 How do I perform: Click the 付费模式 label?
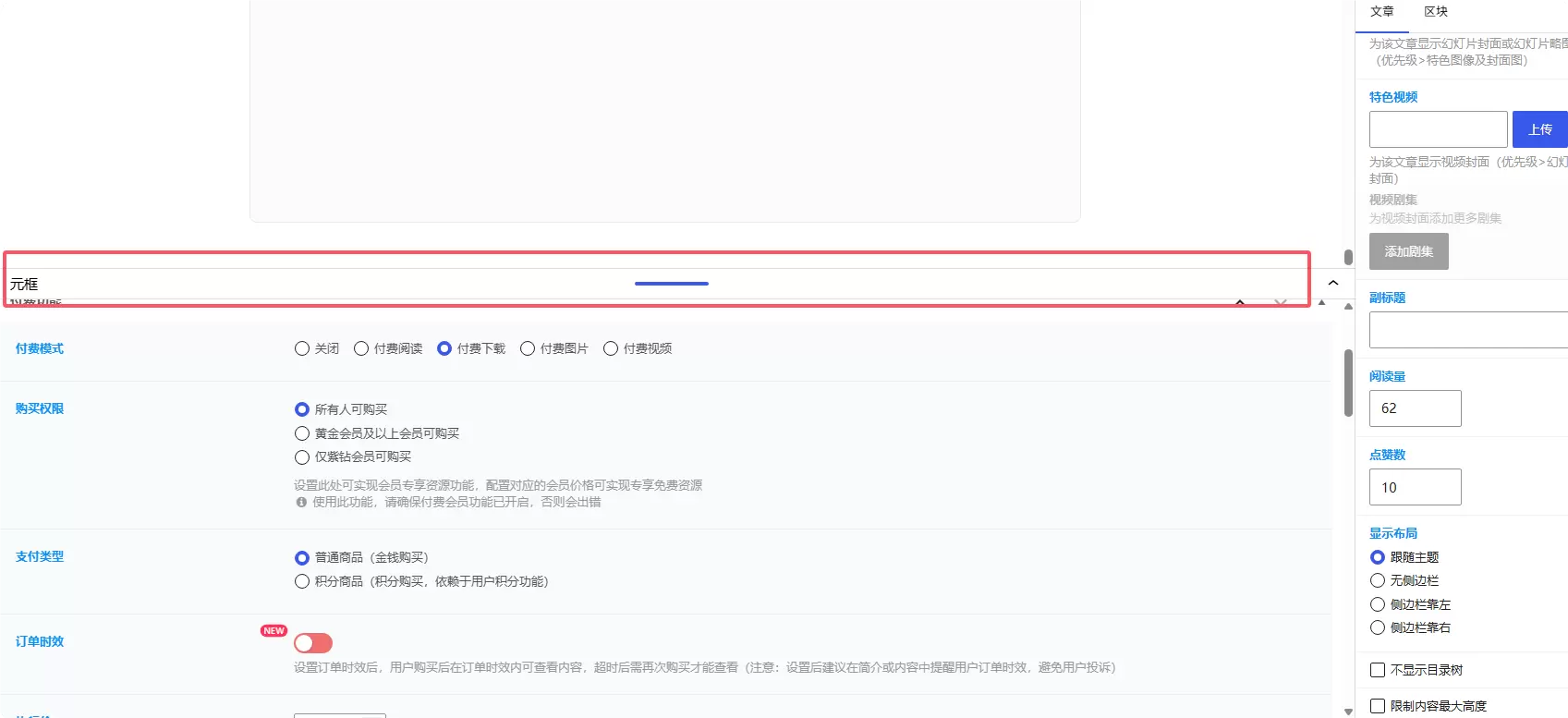(40, 348)
